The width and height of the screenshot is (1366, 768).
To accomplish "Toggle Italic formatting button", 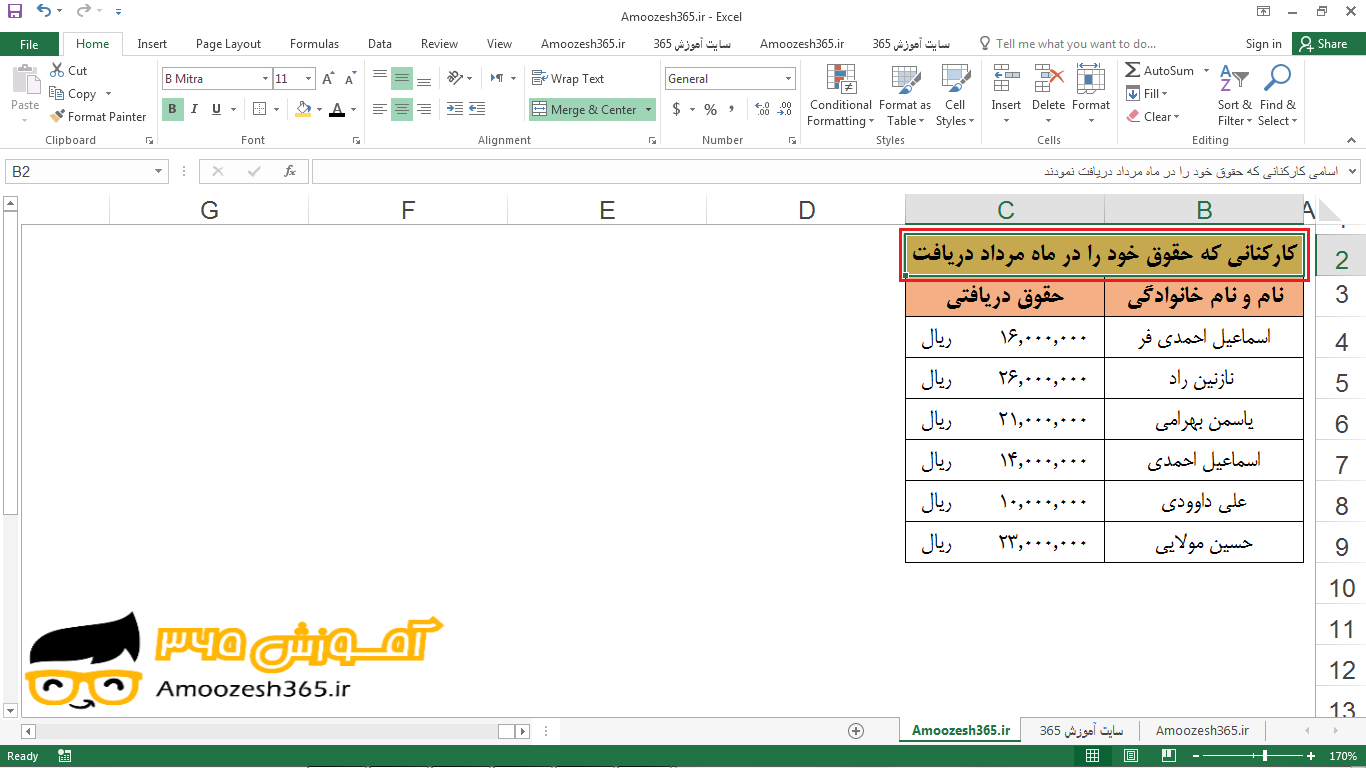I will tap(194, 110).
